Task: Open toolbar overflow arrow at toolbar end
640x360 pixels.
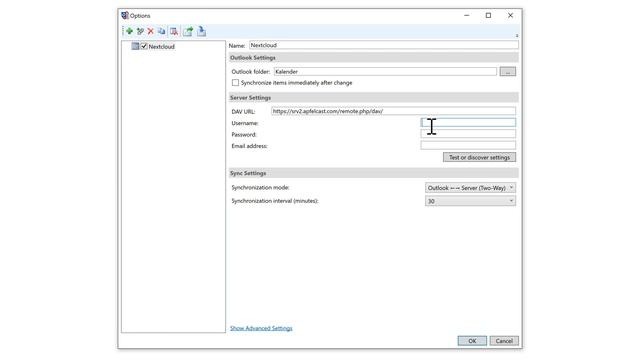Action: tap(517, 36)
